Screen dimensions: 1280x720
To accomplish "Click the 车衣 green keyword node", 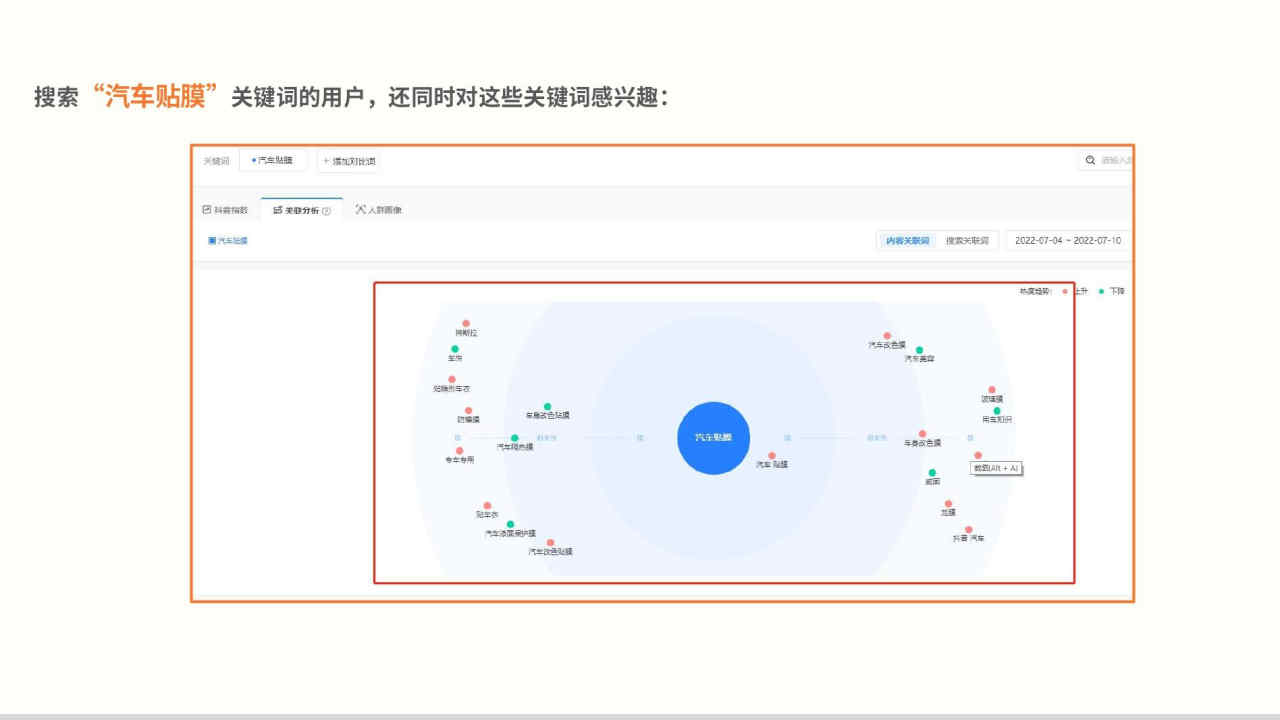I will (455, 349).
